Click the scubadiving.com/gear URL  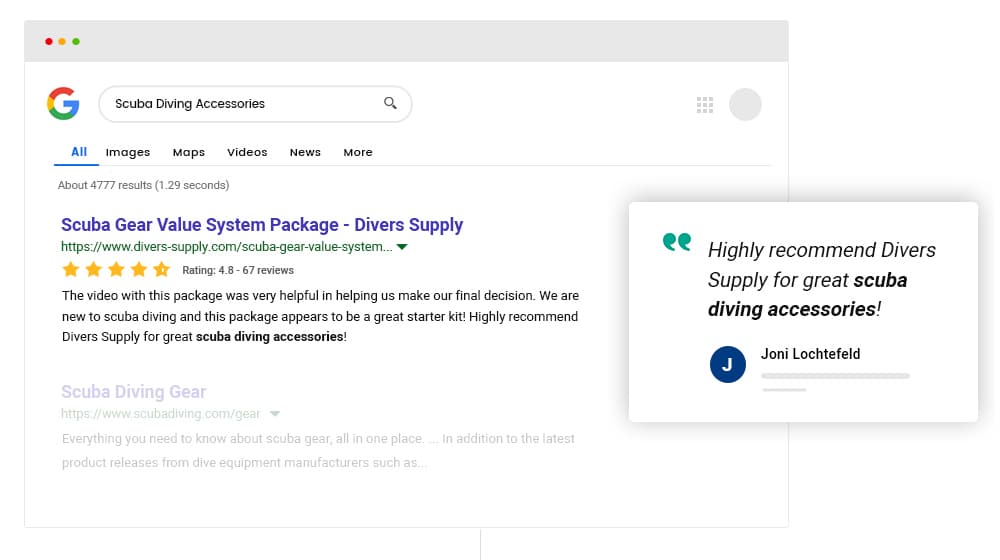(161, 414)
